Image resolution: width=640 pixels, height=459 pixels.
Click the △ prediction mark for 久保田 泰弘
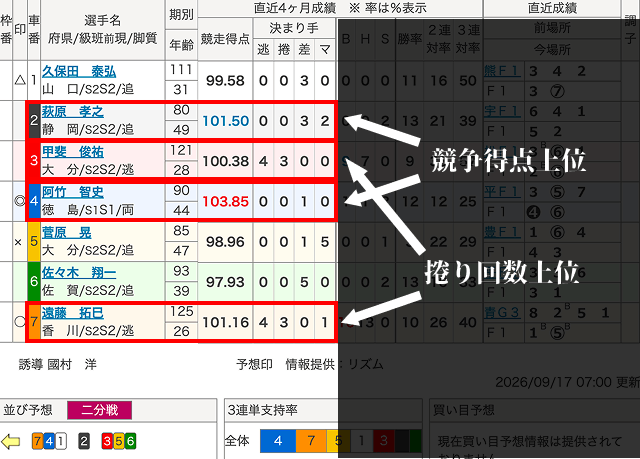20,80
